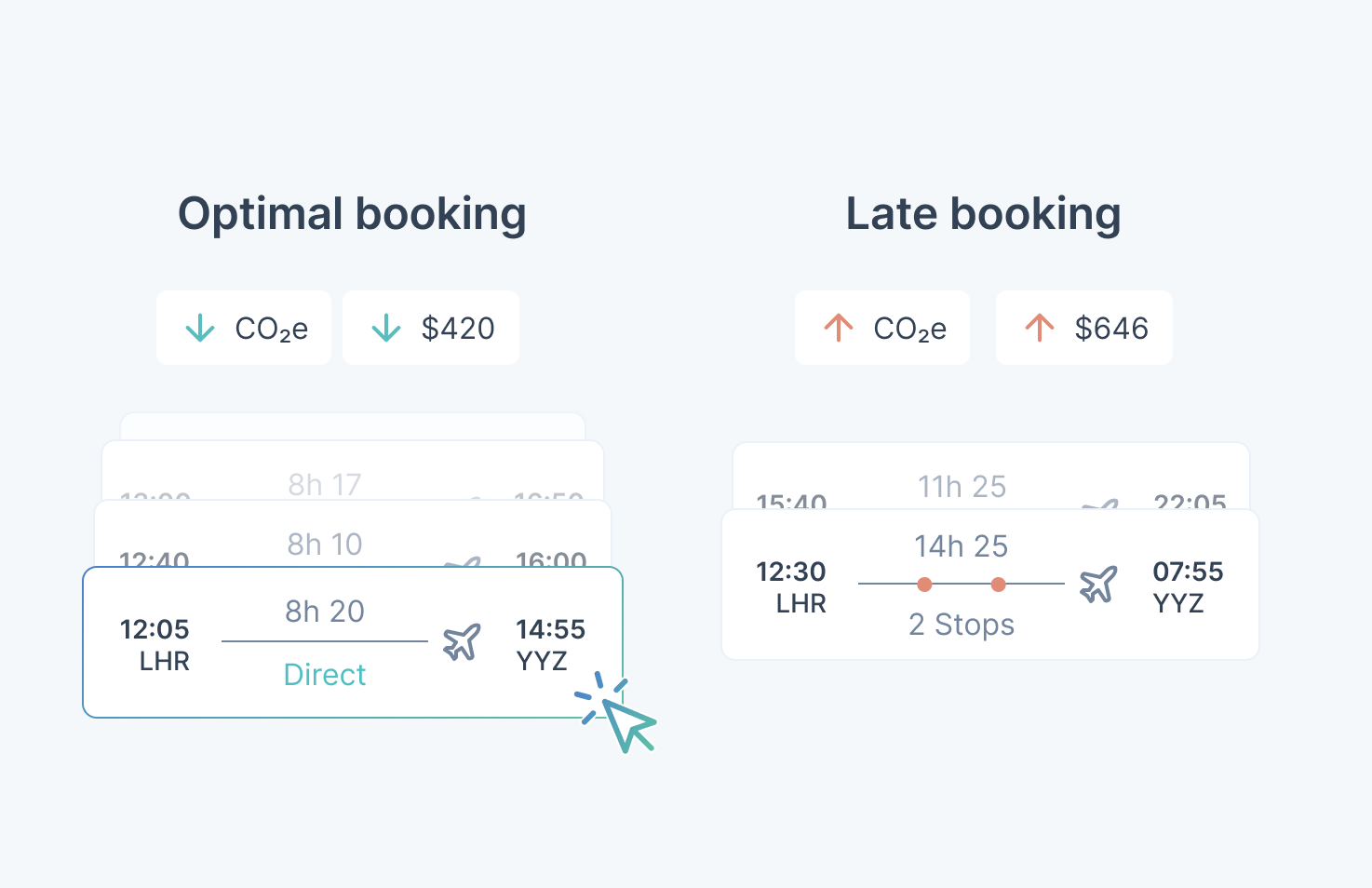
Task: Choose the 11h 25 flight card behind
Action: pos(990,477)
